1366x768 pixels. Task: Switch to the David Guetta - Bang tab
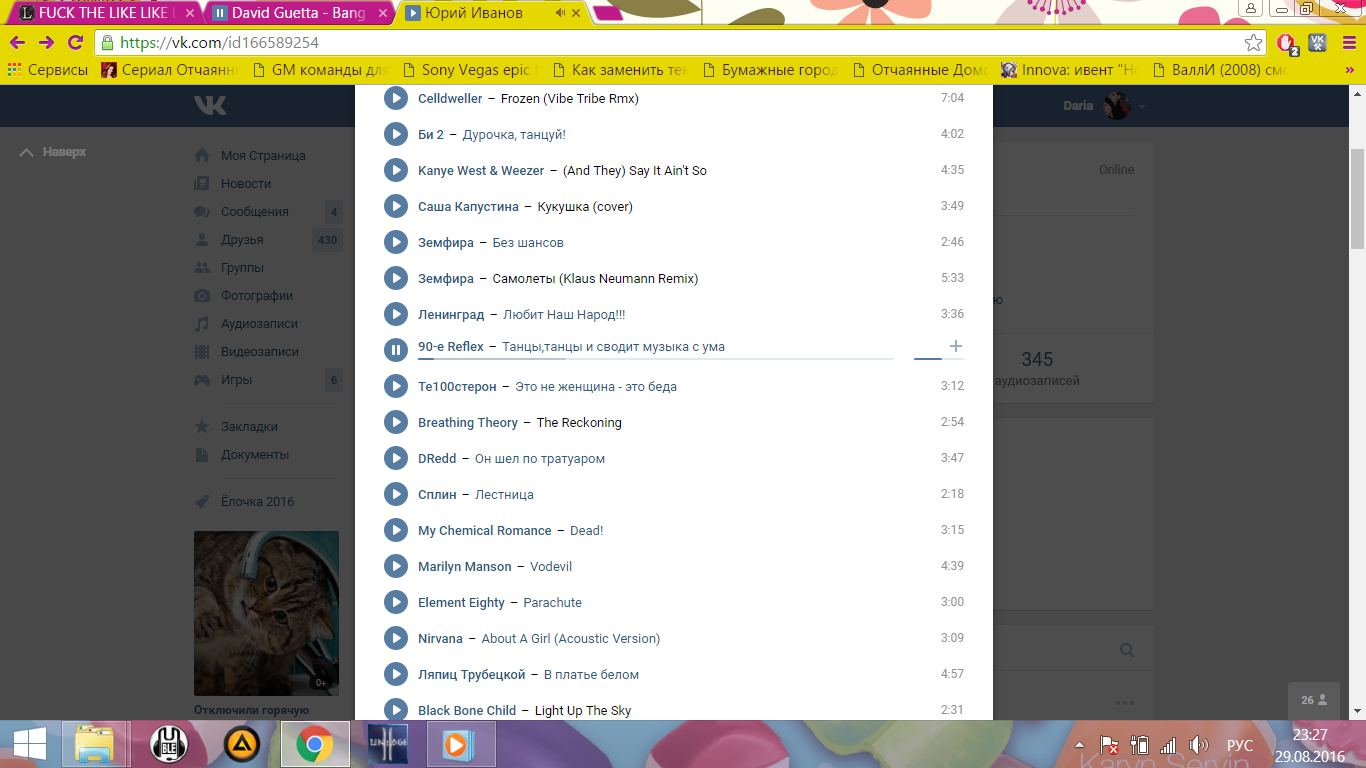(298, 13)
